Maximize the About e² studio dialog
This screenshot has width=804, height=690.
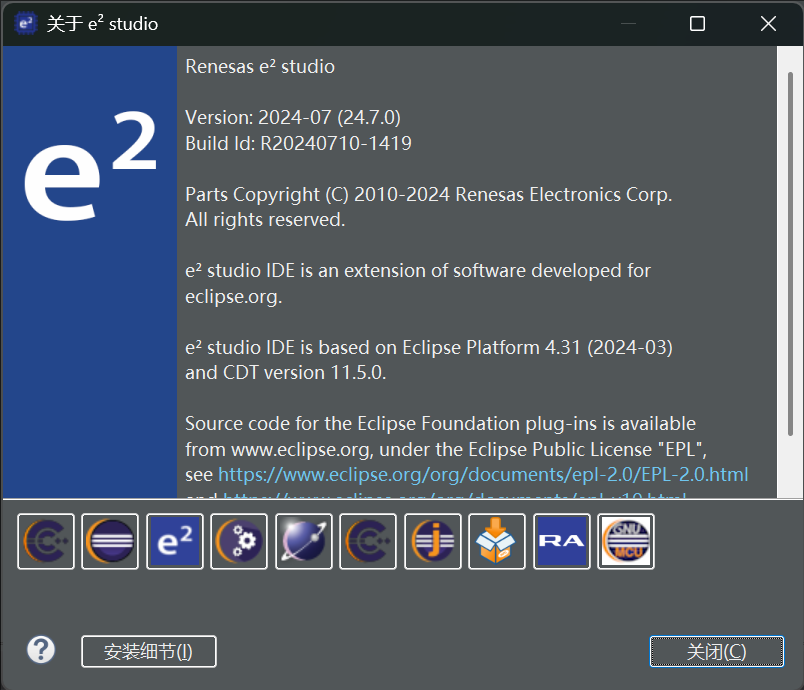pyautogui.click(x=697, y=24)
